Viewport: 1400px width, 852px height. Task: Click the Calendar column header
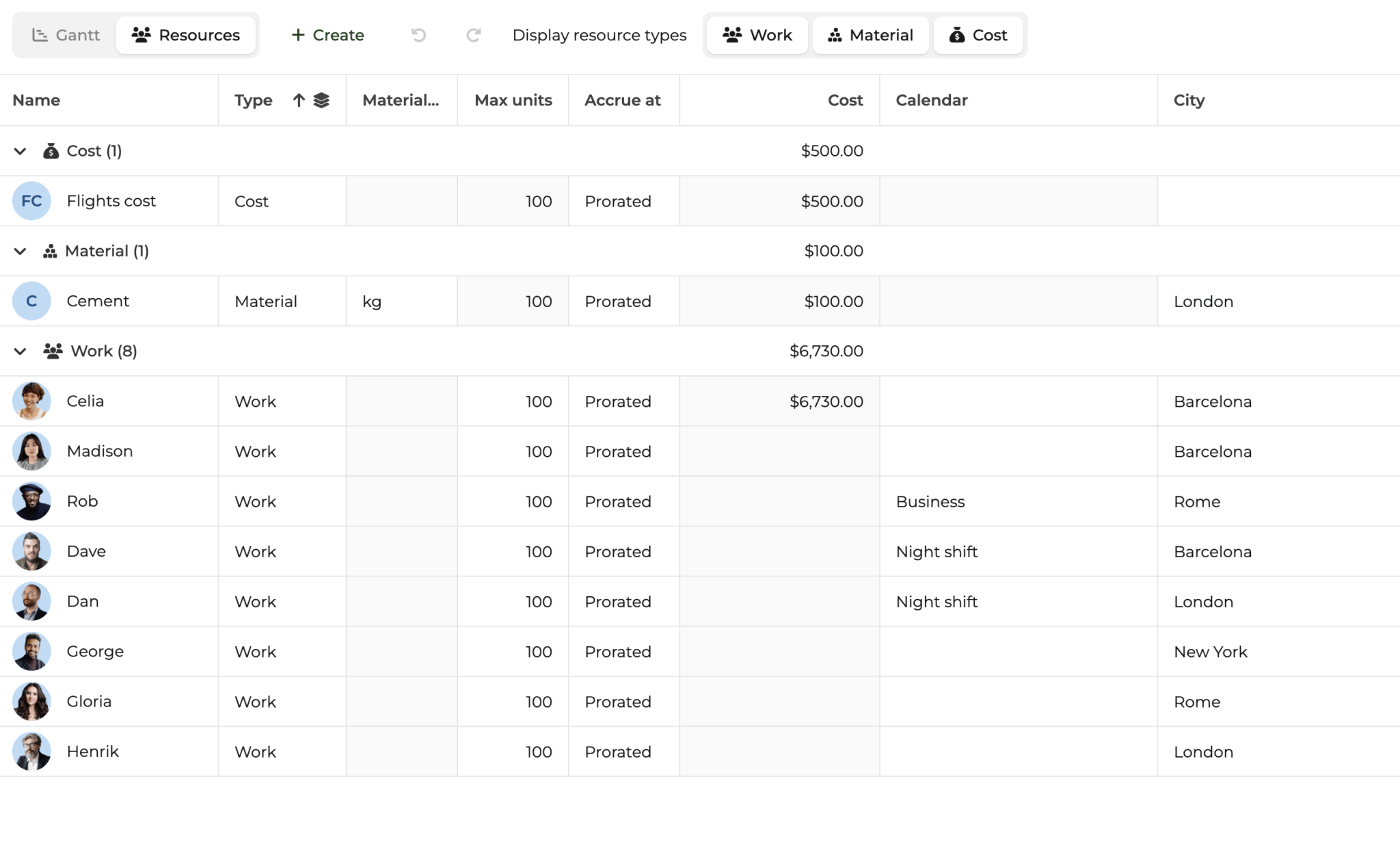[x=931, y=101]
